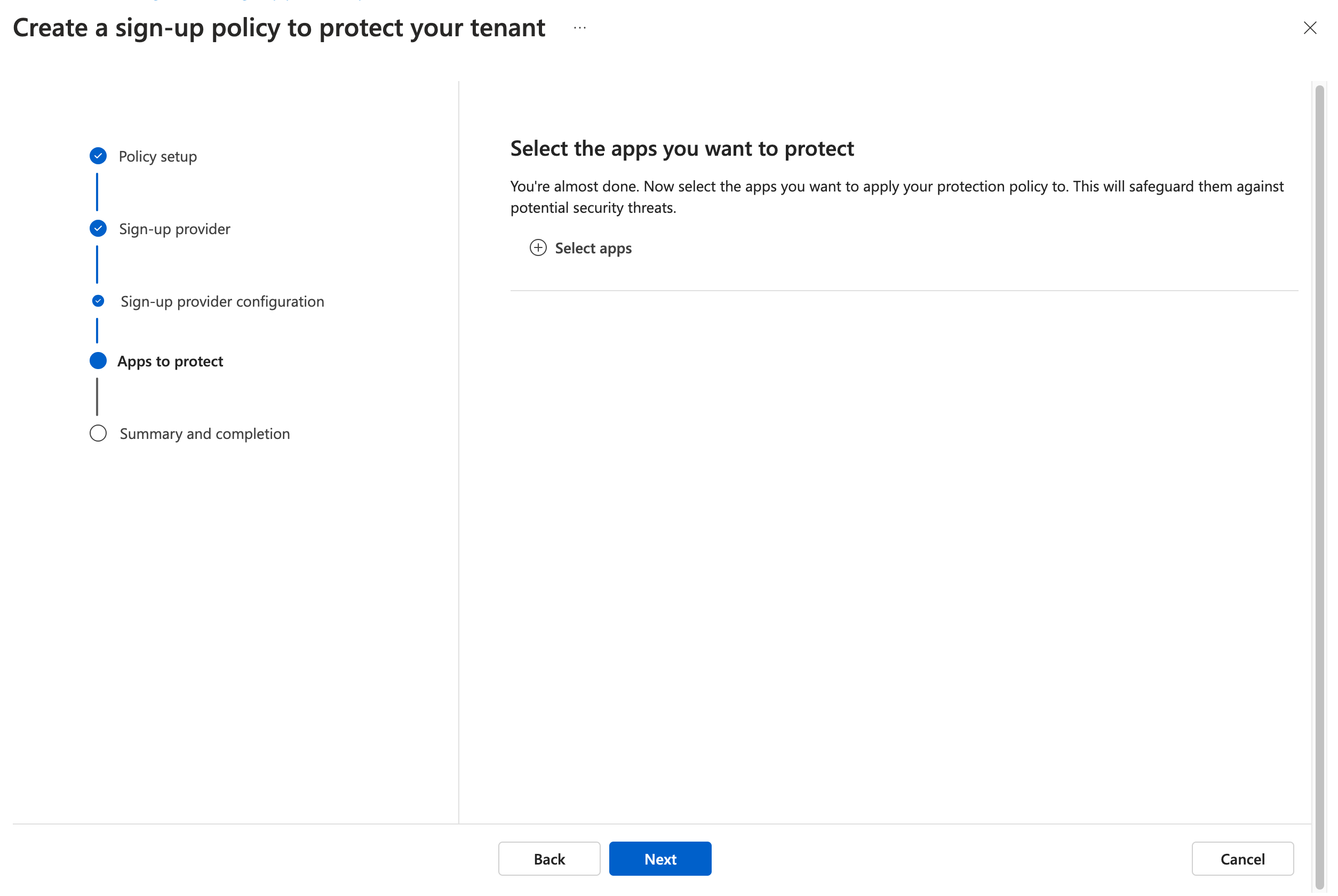This screenshot has height=896, width=1338.
Task: Click the plus icon beside Select apps
Action: coord(538,248)
